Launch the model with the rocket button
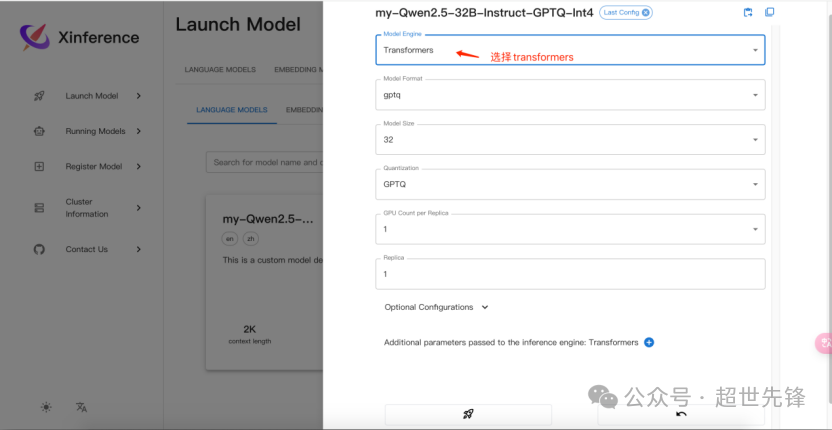The image size is (832, 430). click(x=468, y=415)
